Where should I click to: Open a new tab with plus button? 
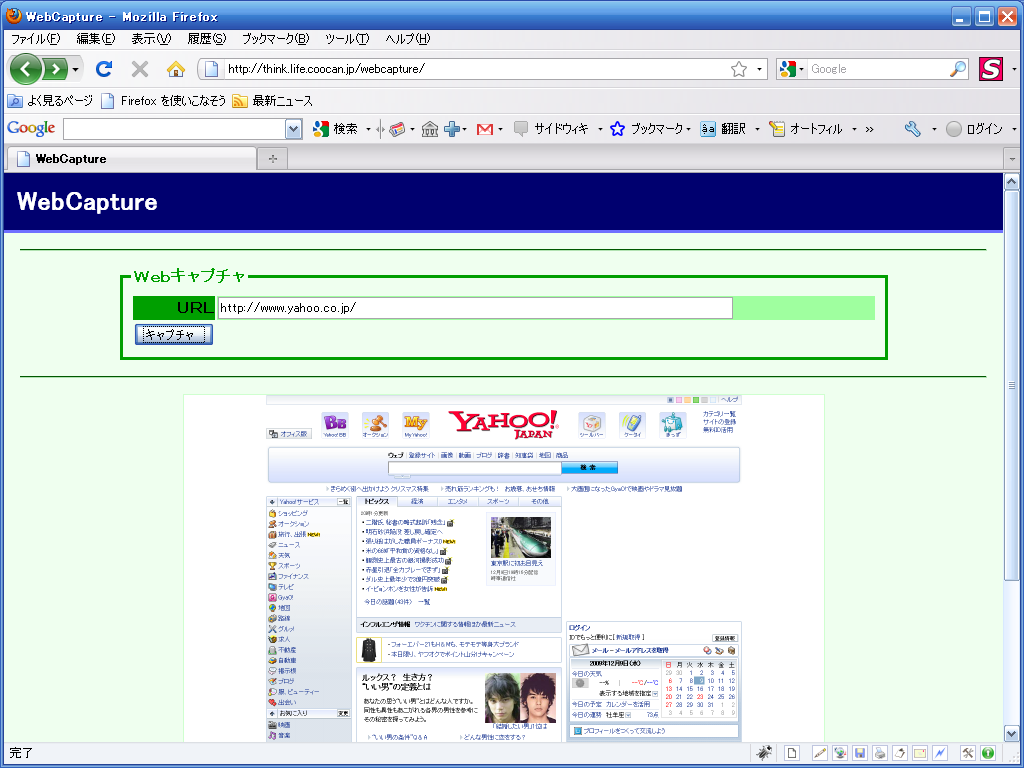(x=273, y=159)
